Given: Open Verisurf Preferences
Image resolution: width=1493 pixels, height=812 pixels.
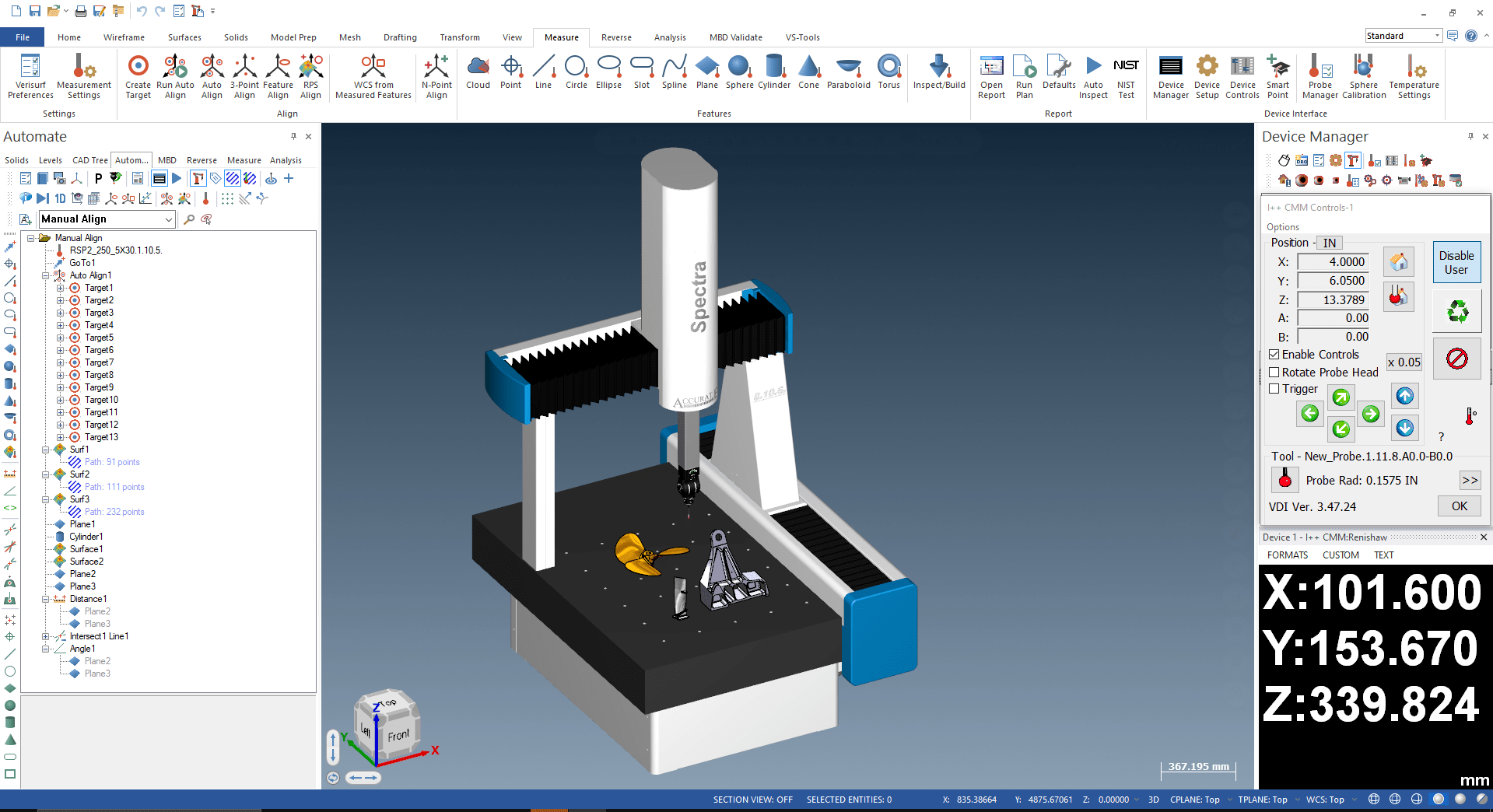Looking at the screenshot, I should coord(30,76).
